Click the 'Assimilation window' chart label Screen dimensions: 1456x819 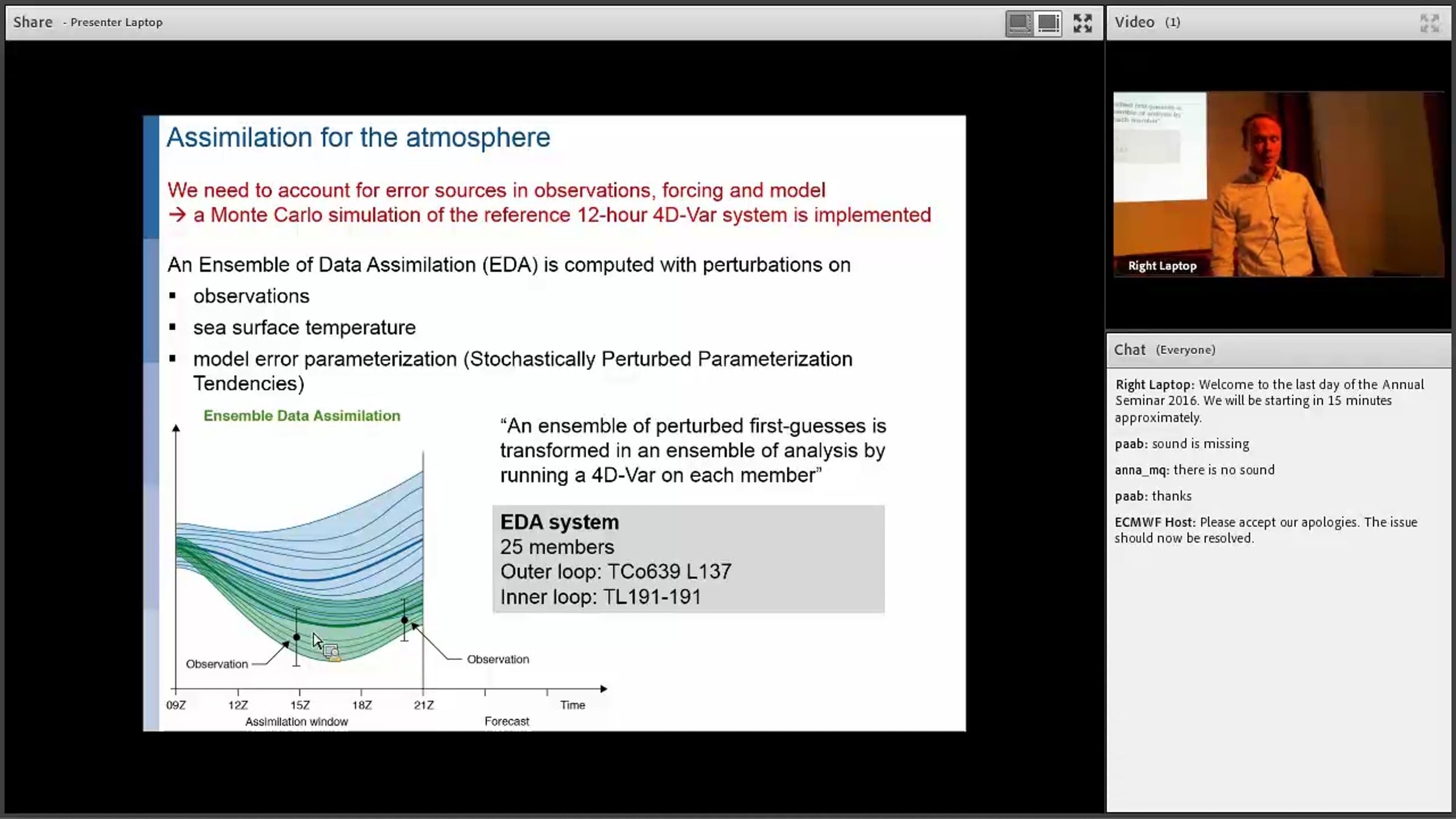[x=296, y=722]
